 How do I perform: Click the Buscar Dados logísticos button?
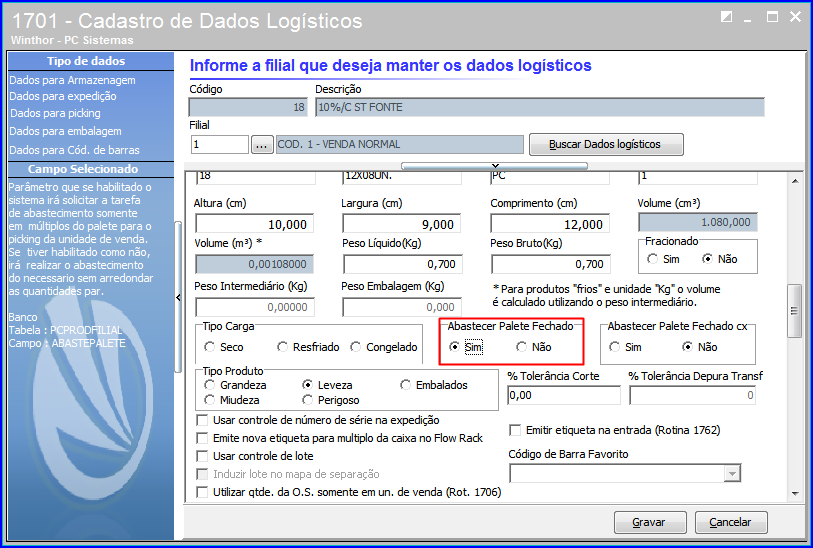point(606,144)
